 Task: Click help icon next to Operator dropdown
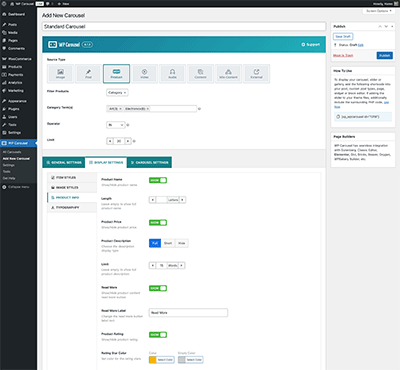point(128,125)
